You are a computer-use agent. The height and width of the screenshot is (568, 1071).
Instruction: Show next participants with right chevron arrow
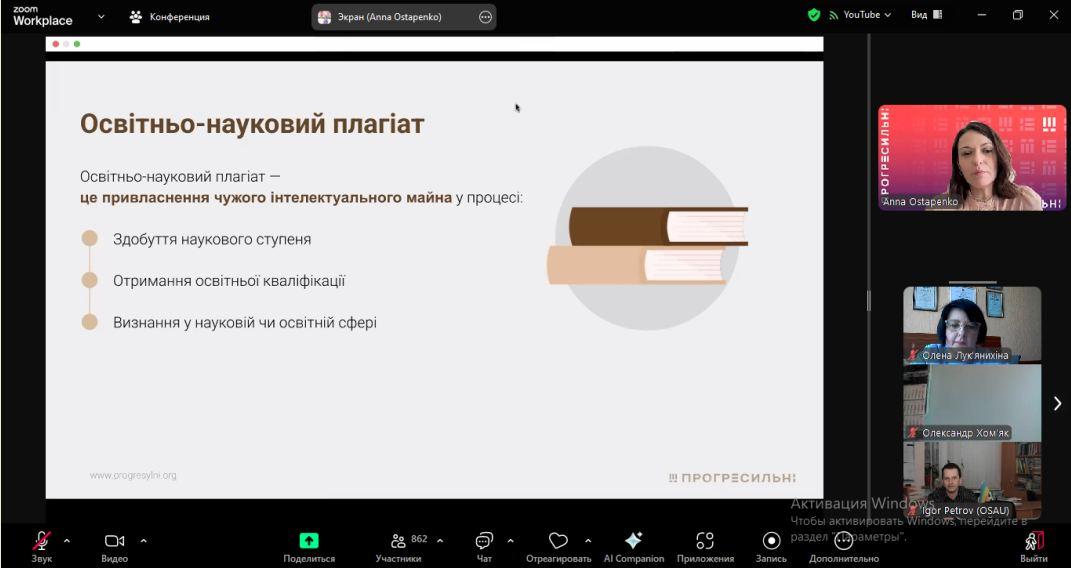[x=1057, y=403]
